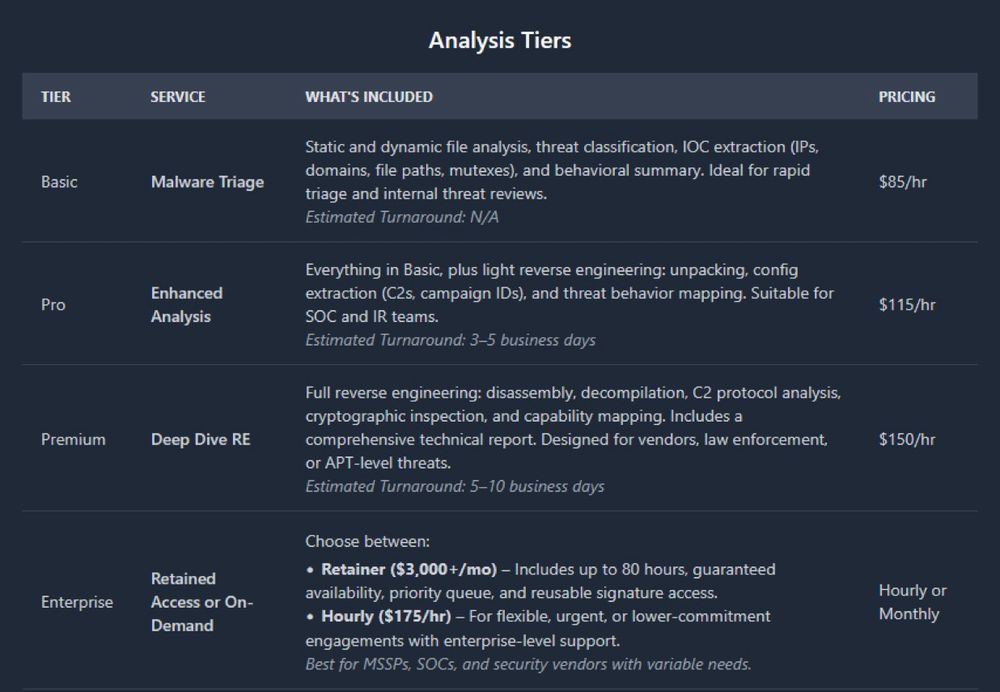Select the Pro tier cell
This screenshot has height=692, width=1000.
click(53, 305)
